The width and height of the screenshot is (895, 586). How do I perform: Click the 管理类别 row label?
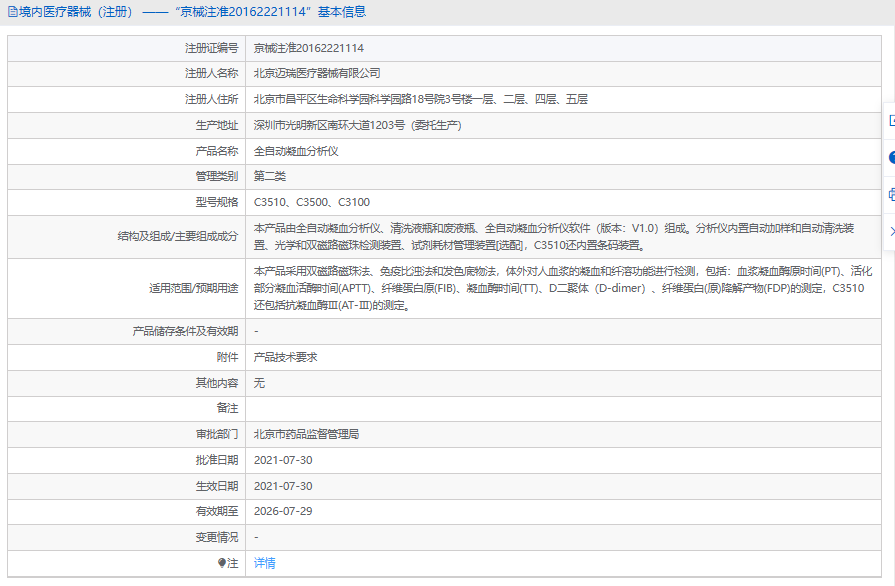coord(217,176)
